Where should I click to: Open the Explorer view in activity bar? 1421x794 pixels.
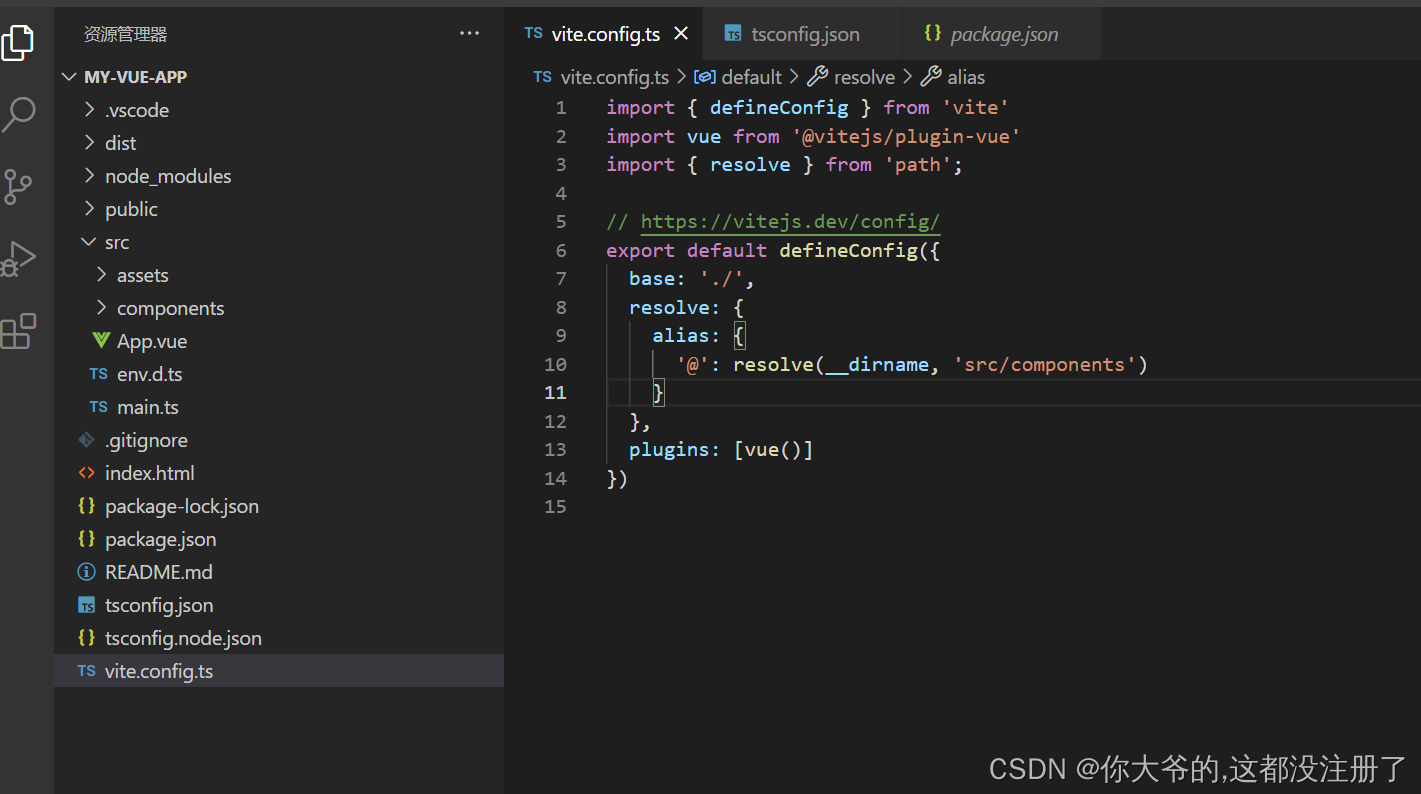17,43
